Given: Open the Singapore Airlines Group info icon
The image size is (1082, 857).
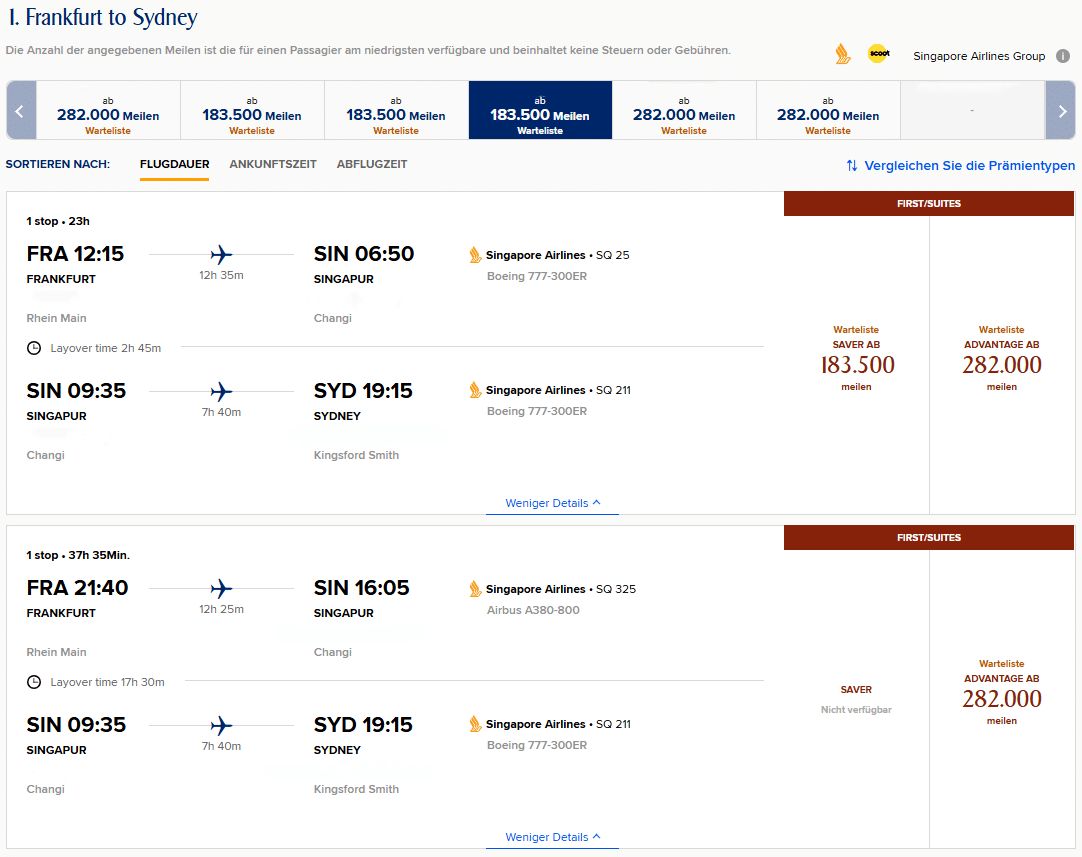Looking at the screenshot, I should pyautogui.click(x=1062, y=56).
